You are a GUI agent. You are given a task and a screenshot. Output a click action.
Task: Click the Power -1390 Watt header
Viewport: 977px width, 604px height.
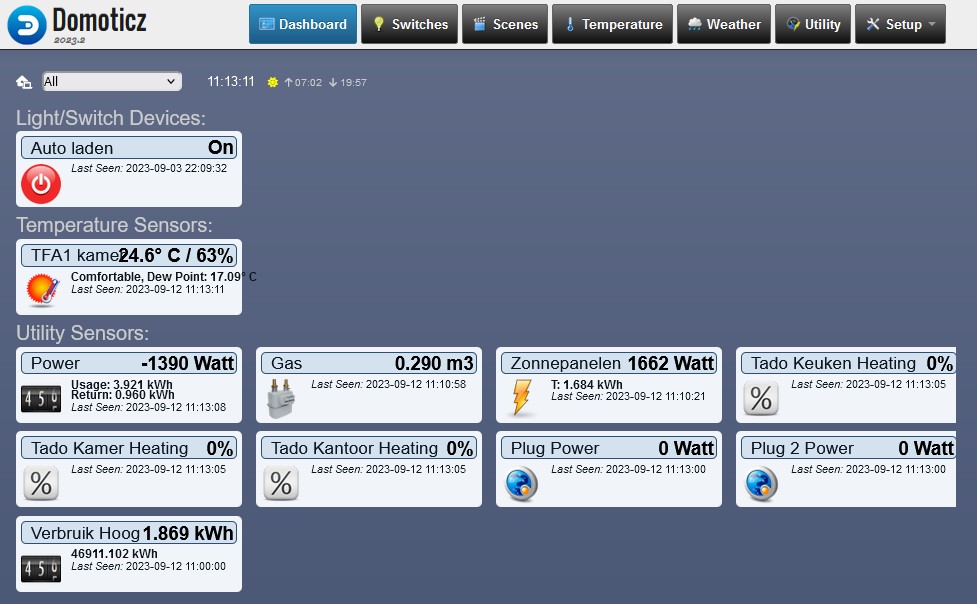[129, 363]
